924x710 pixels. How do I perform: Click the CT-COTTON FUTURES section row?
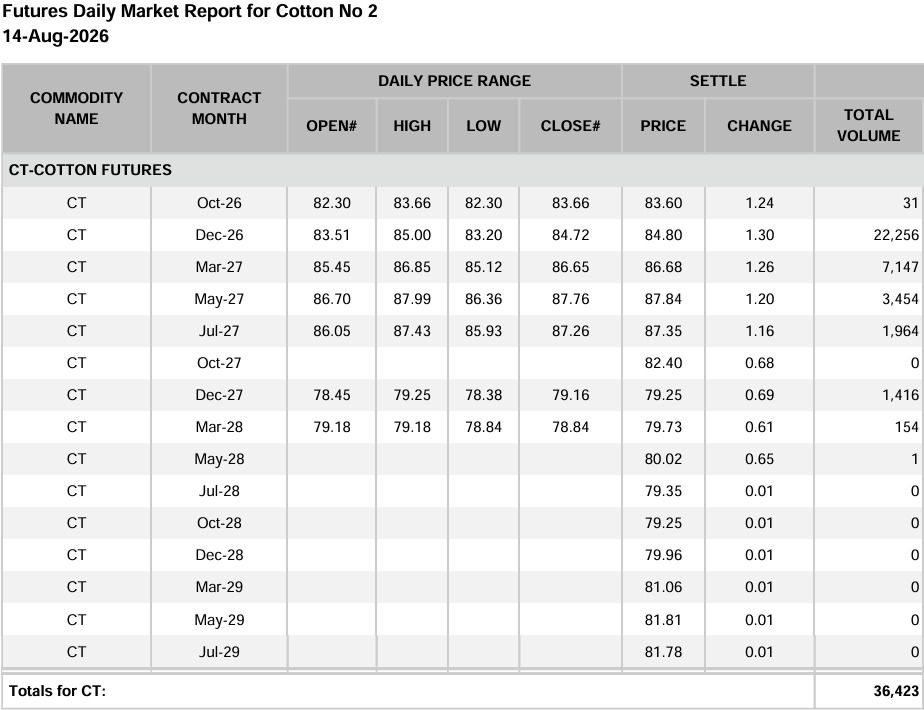point(463,170)
